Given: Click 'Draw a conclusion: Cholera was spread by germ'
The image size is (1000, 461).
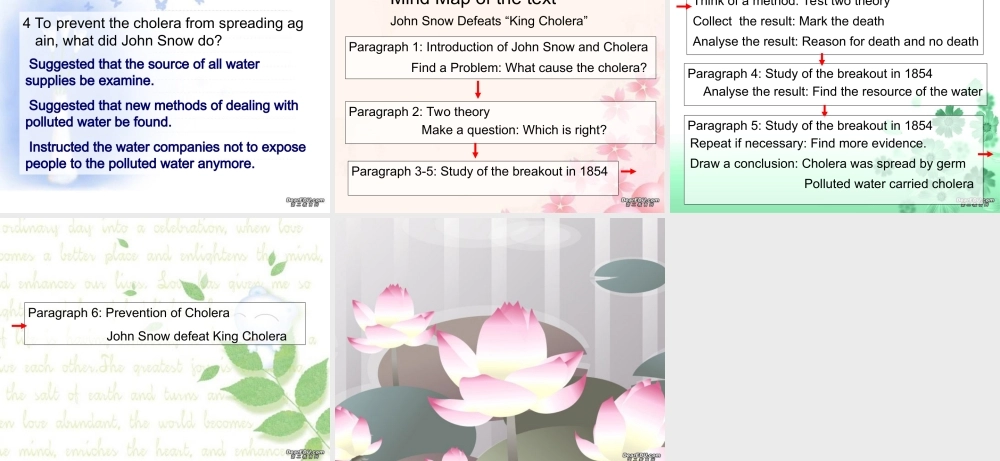Looking at the screenshot, I should pyautogui.click(x=828, y=164).
